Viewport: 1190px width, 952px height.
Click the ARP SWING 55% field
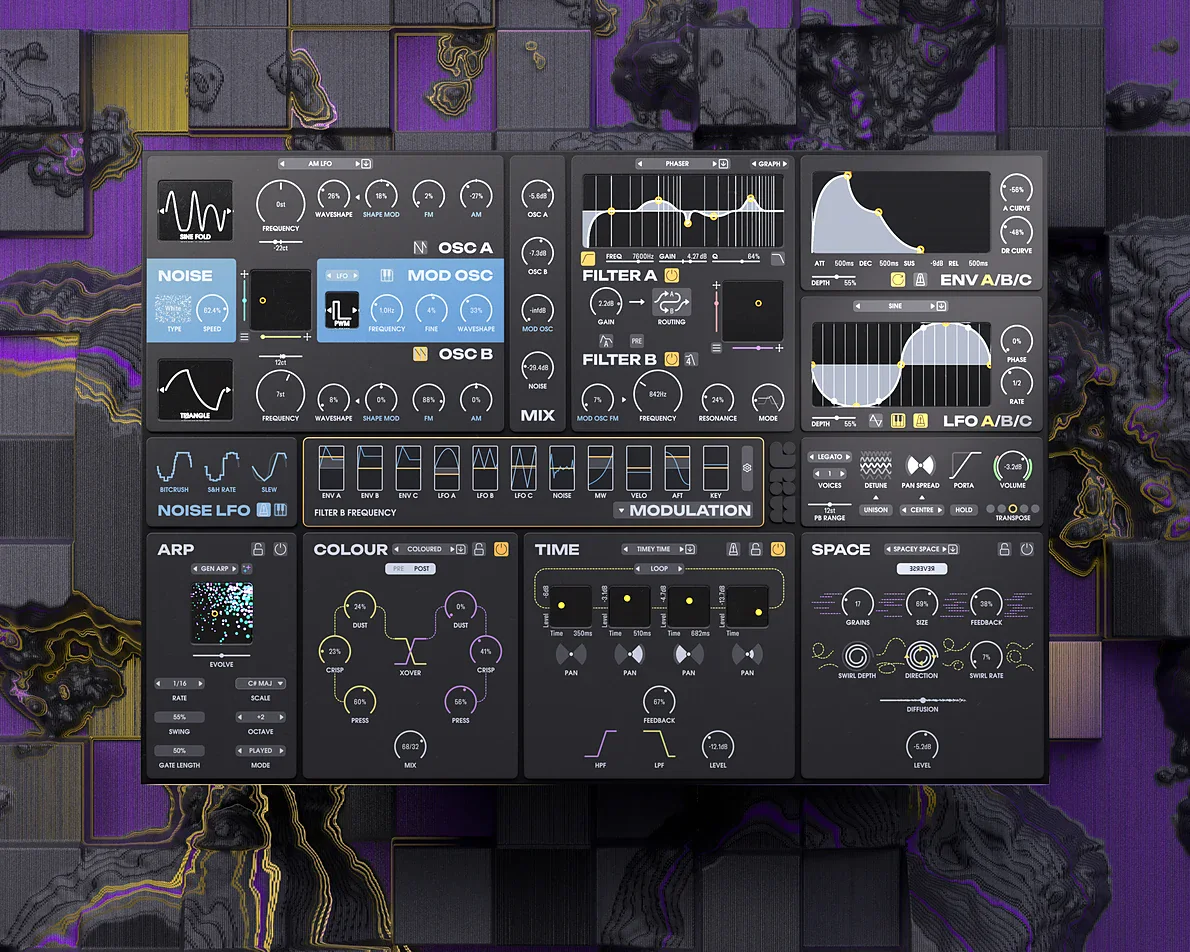point(179,717)
